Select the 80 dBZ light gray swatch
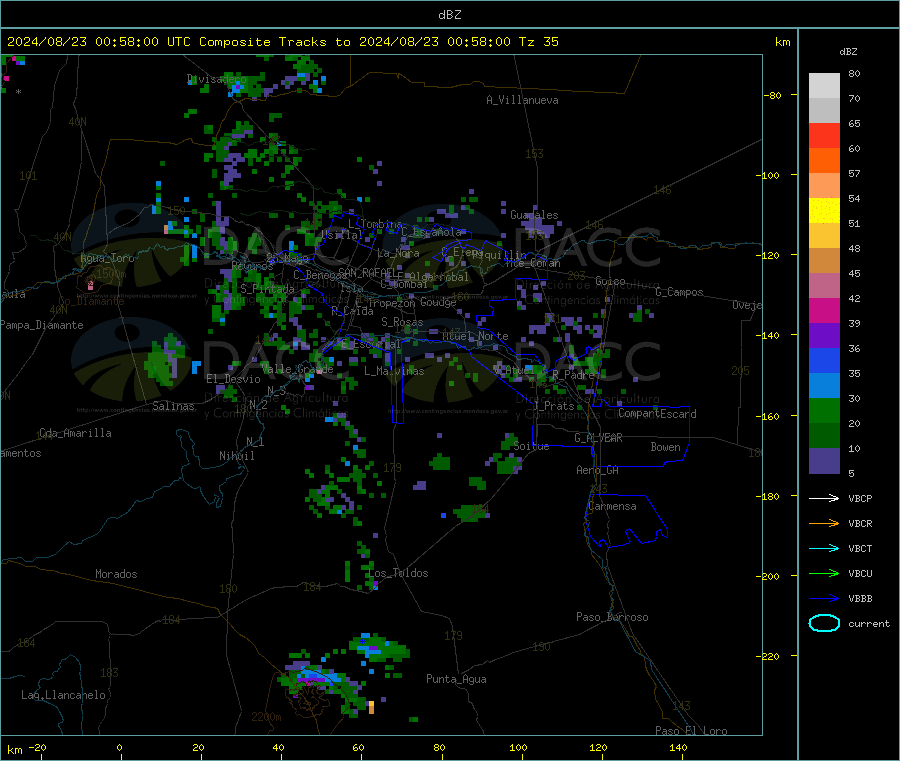The width and height of the screenshot is (900, 761). [x=824, y=86]
